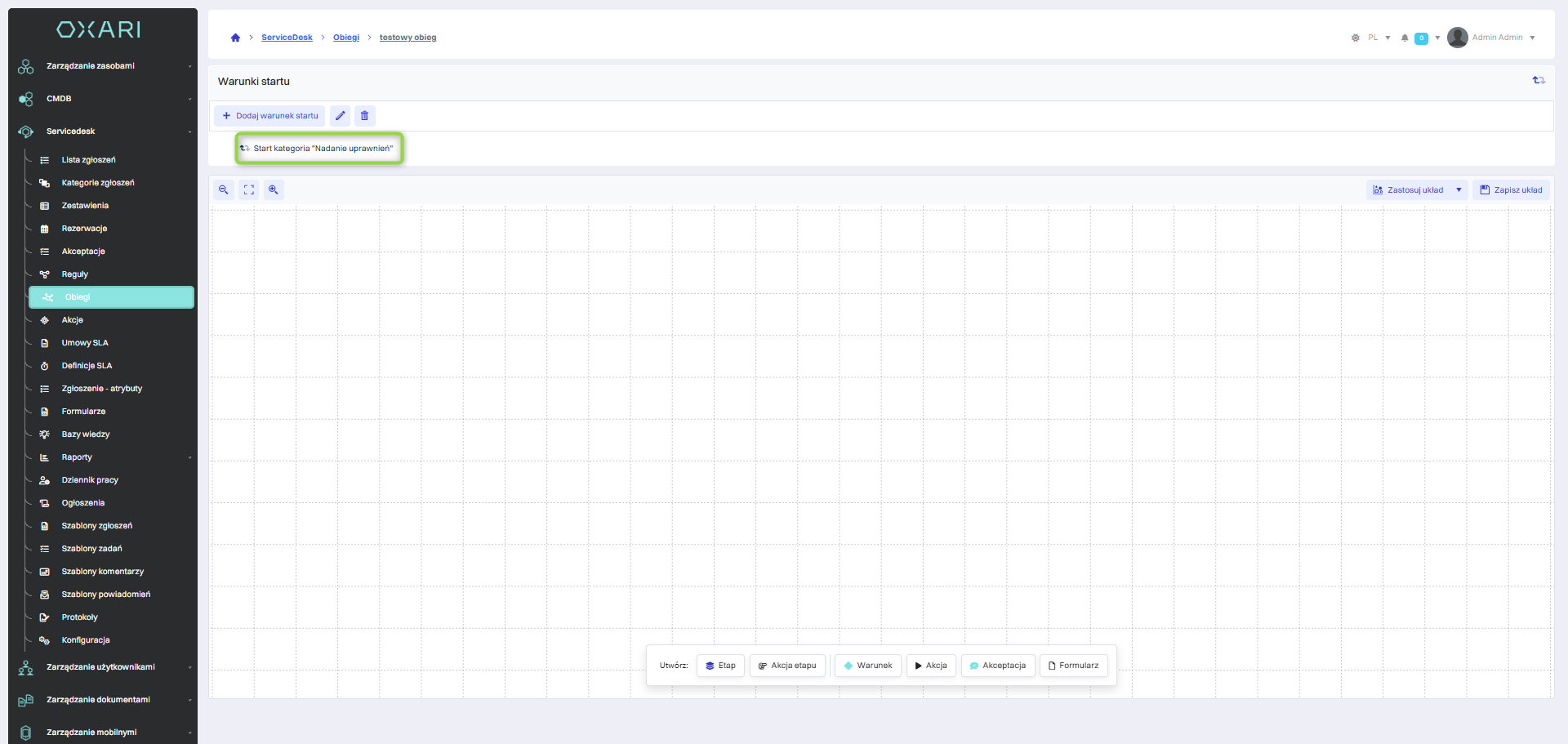Click the trash delete icon
Viewport: 1568px width, 744px height.
point(364,116)
